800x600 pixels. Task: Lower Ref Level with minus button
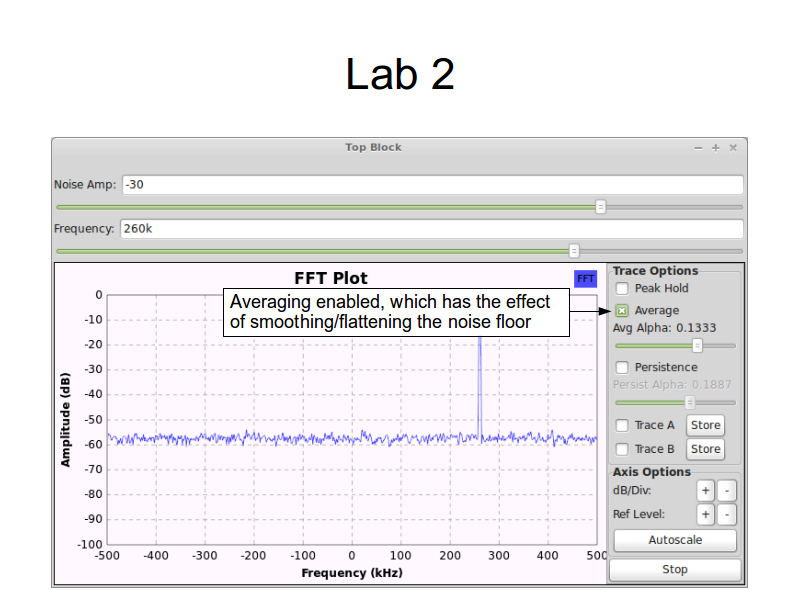pyautogui.click(x=727, y=515)
